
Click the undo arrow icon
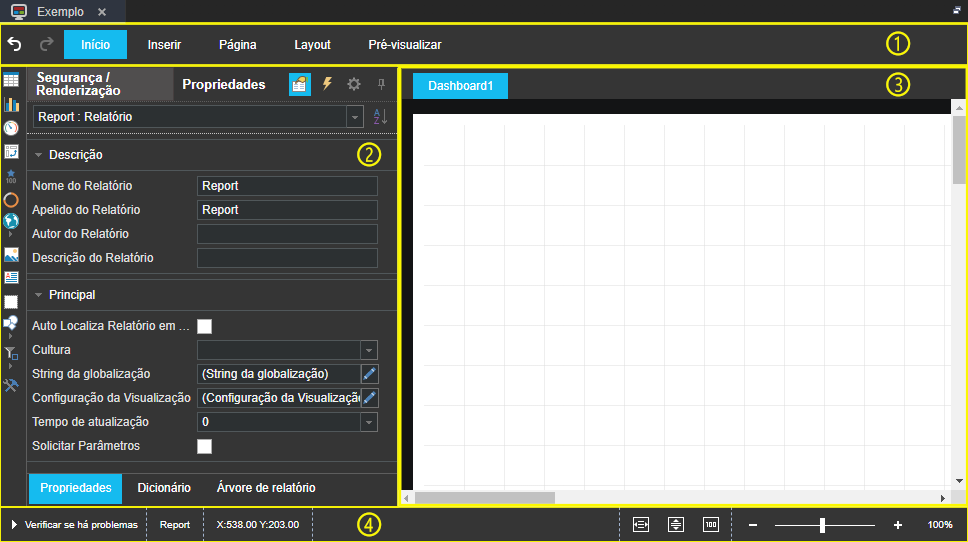click(x=14, y=44)
